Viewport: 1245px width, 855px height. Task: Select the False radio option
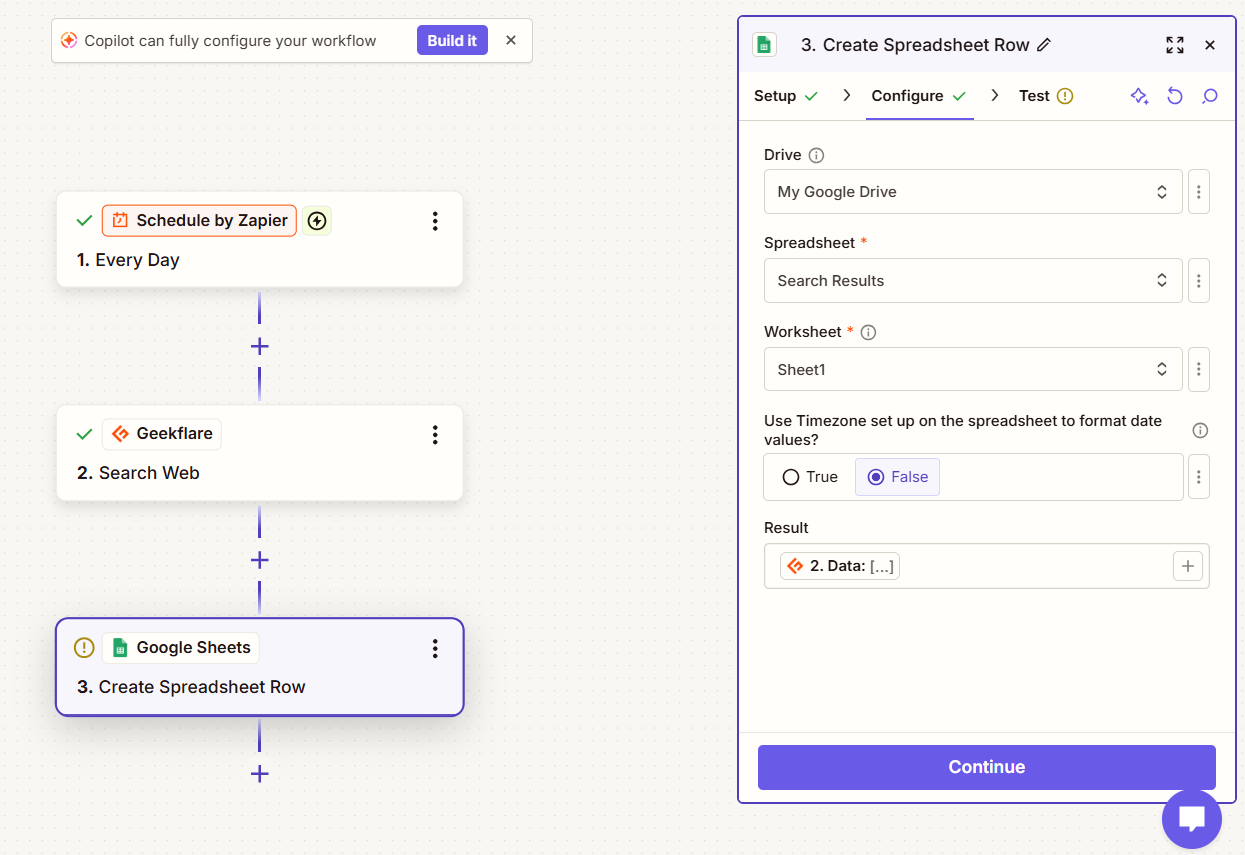click(897, 477)
